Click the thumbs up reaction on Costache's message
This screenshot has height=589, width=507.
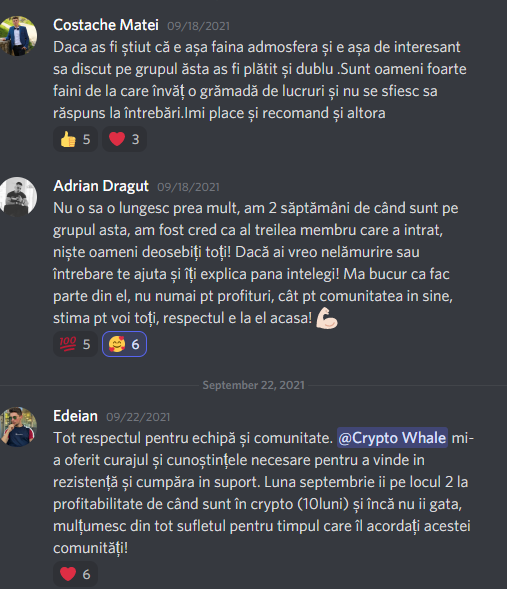click(x=75, y=139)
